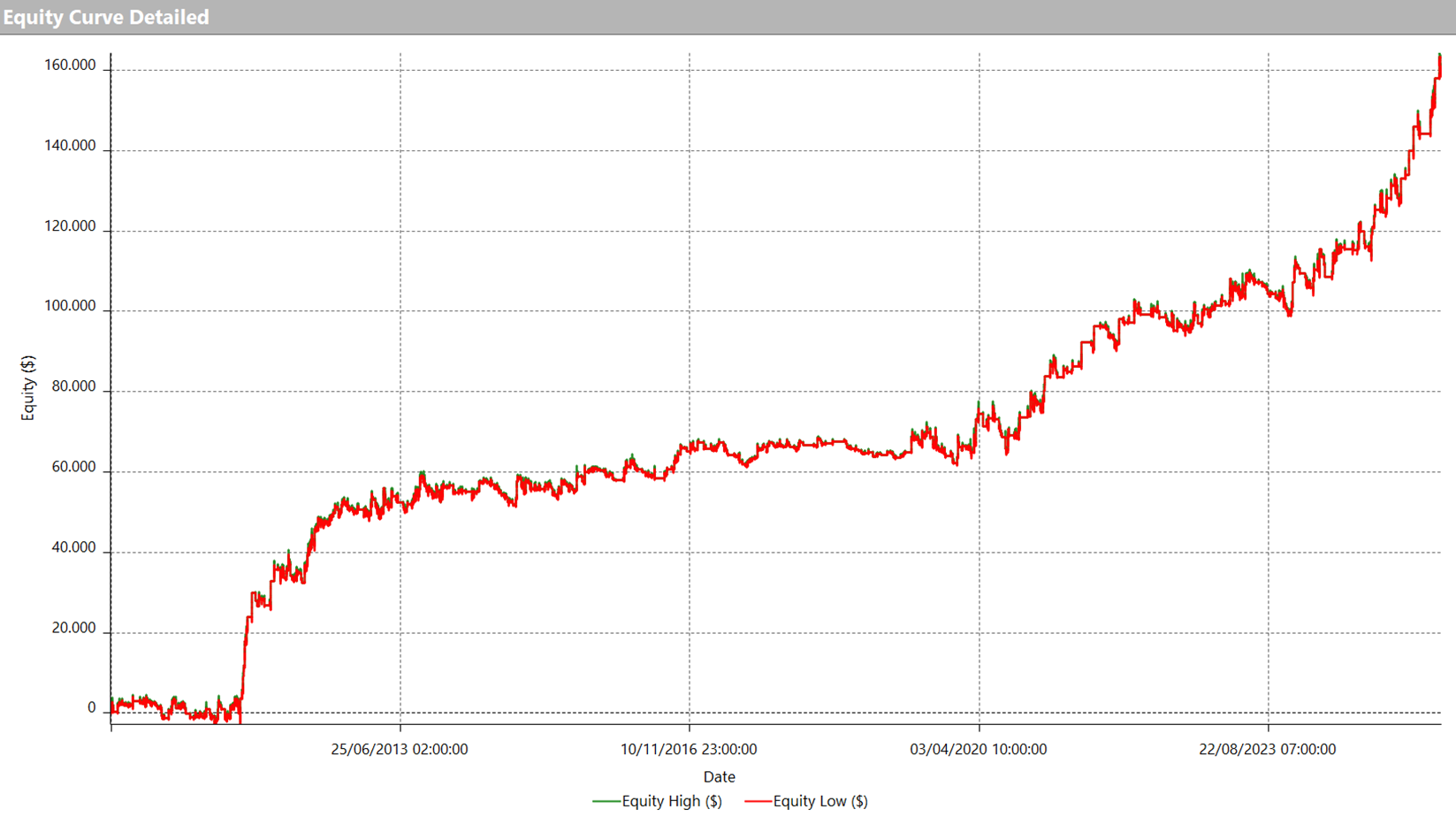Click the 160.000 y-axis value label
Image resolution: width=1456 pixels, height=817 pixels.
pyautogui.click(x=70, y=65)
